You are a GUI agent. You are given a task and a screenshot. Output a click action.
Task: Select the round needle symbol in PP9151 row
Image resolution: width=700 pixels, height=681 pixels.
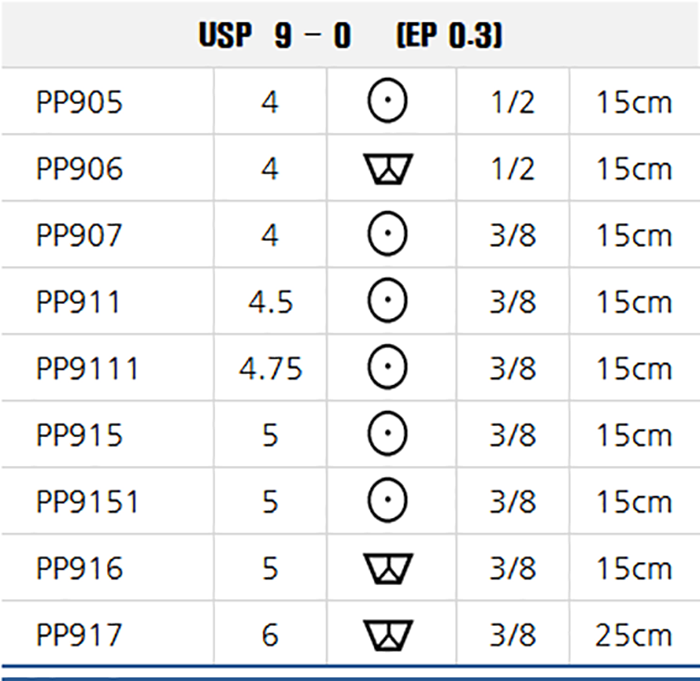388,500
